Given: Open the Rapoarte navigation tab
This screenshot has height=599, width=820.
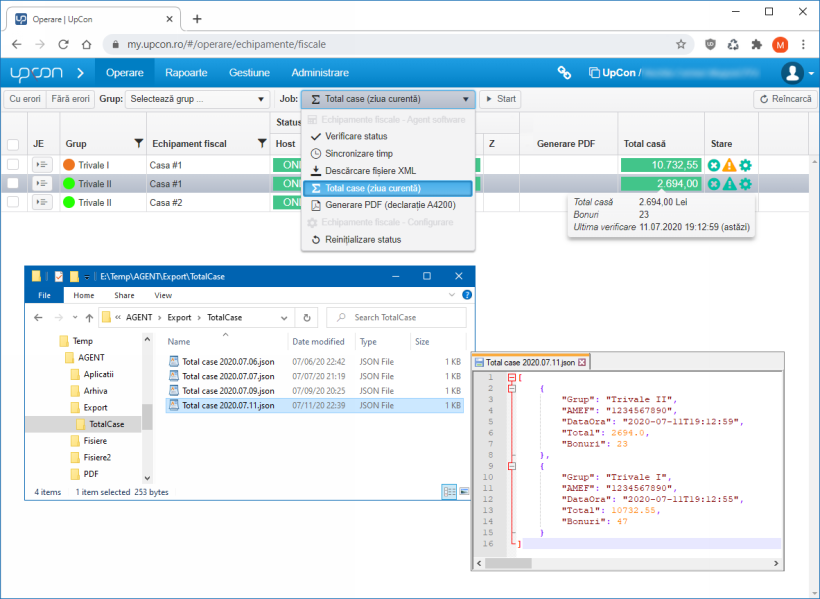Looking at the screenshot, I should point(186,73).
